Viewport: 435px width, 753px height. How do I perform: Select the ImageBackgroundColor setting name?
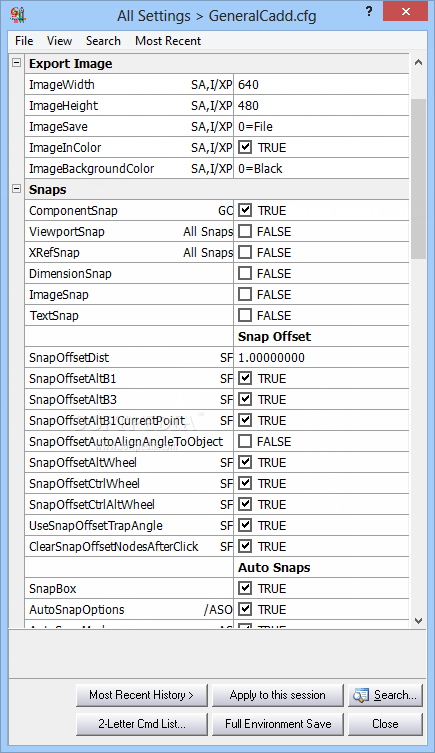click(x=91, y=169)
